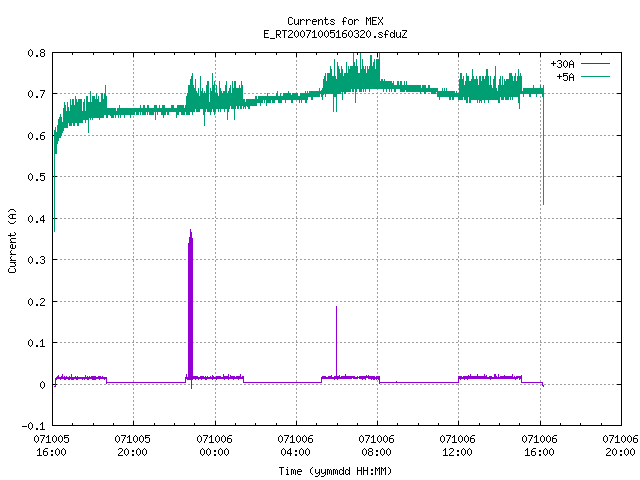Click the chart title 'Currents for MEX'
Image resolution: width=640 pixels, height=480 pixels.
[335, 21]
